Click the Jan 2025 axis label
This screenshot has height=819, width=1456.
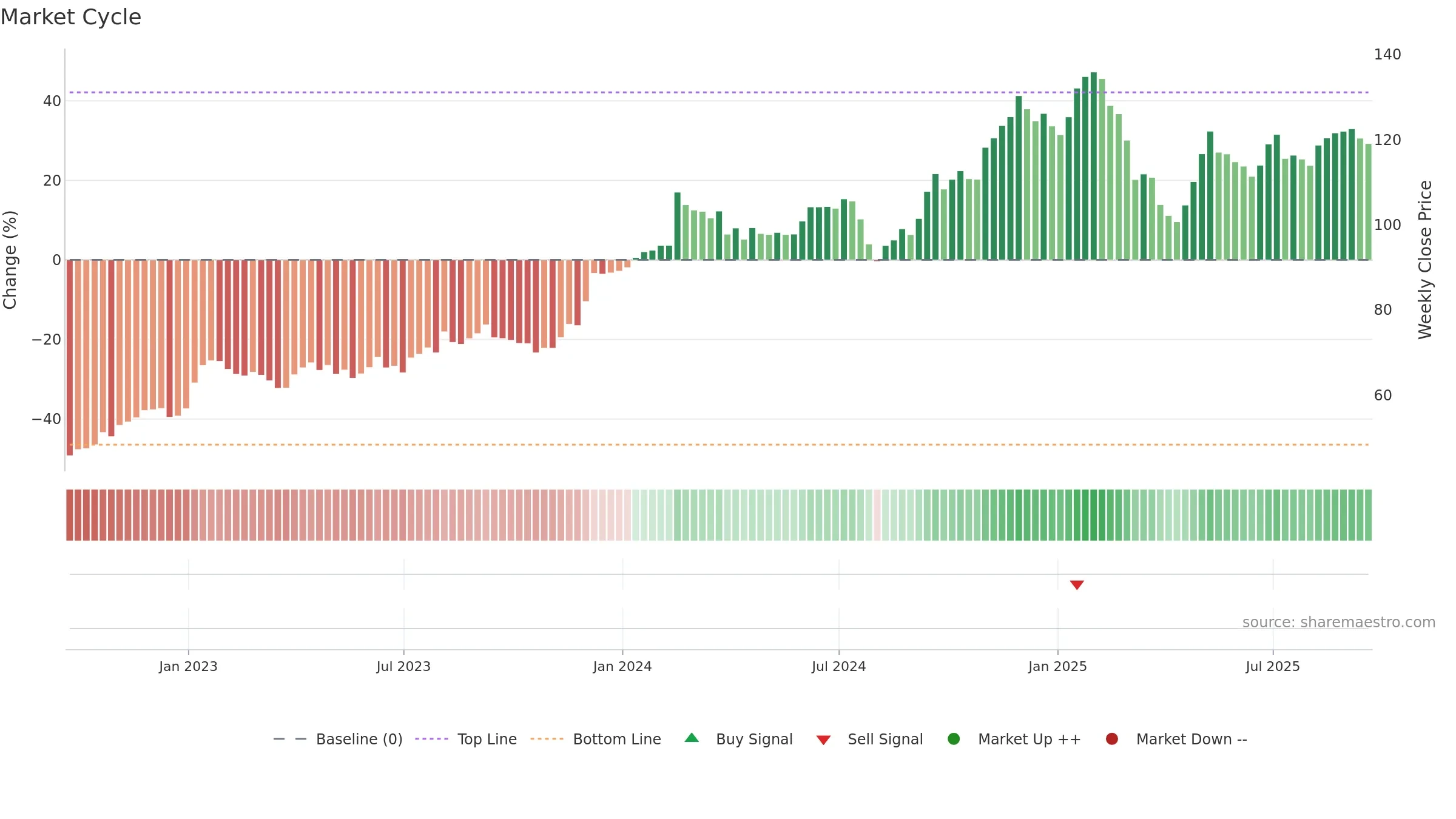tap(1057, 666)
